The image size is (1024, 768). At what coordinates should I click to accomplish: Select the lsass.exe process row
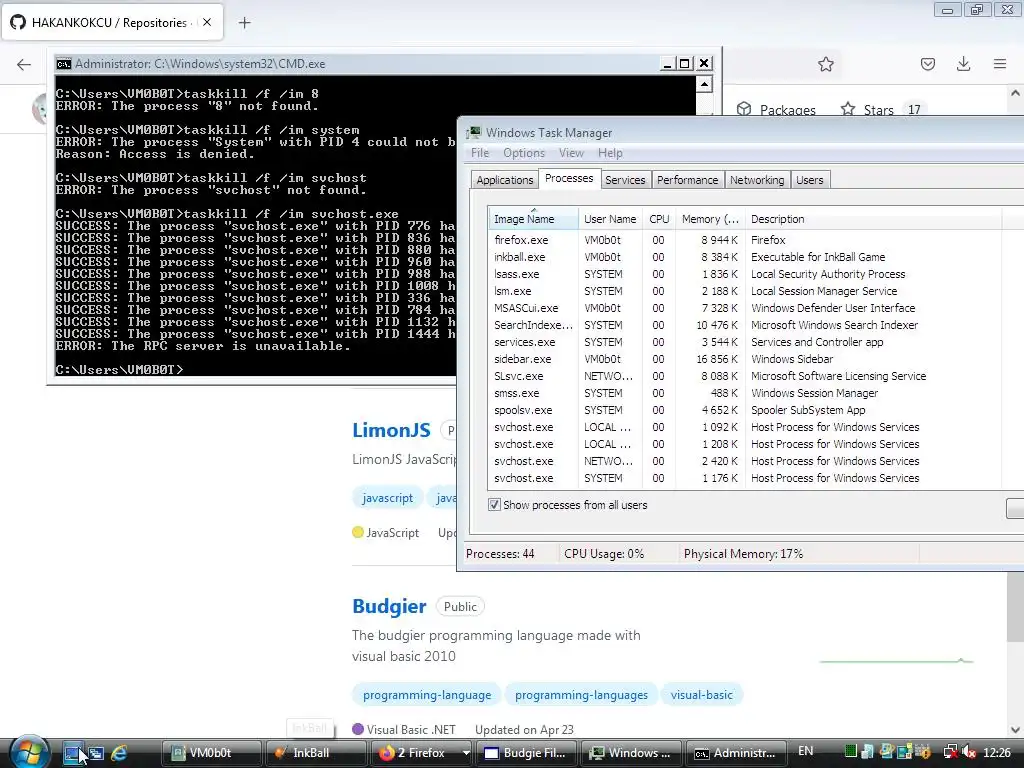point(744,274)
